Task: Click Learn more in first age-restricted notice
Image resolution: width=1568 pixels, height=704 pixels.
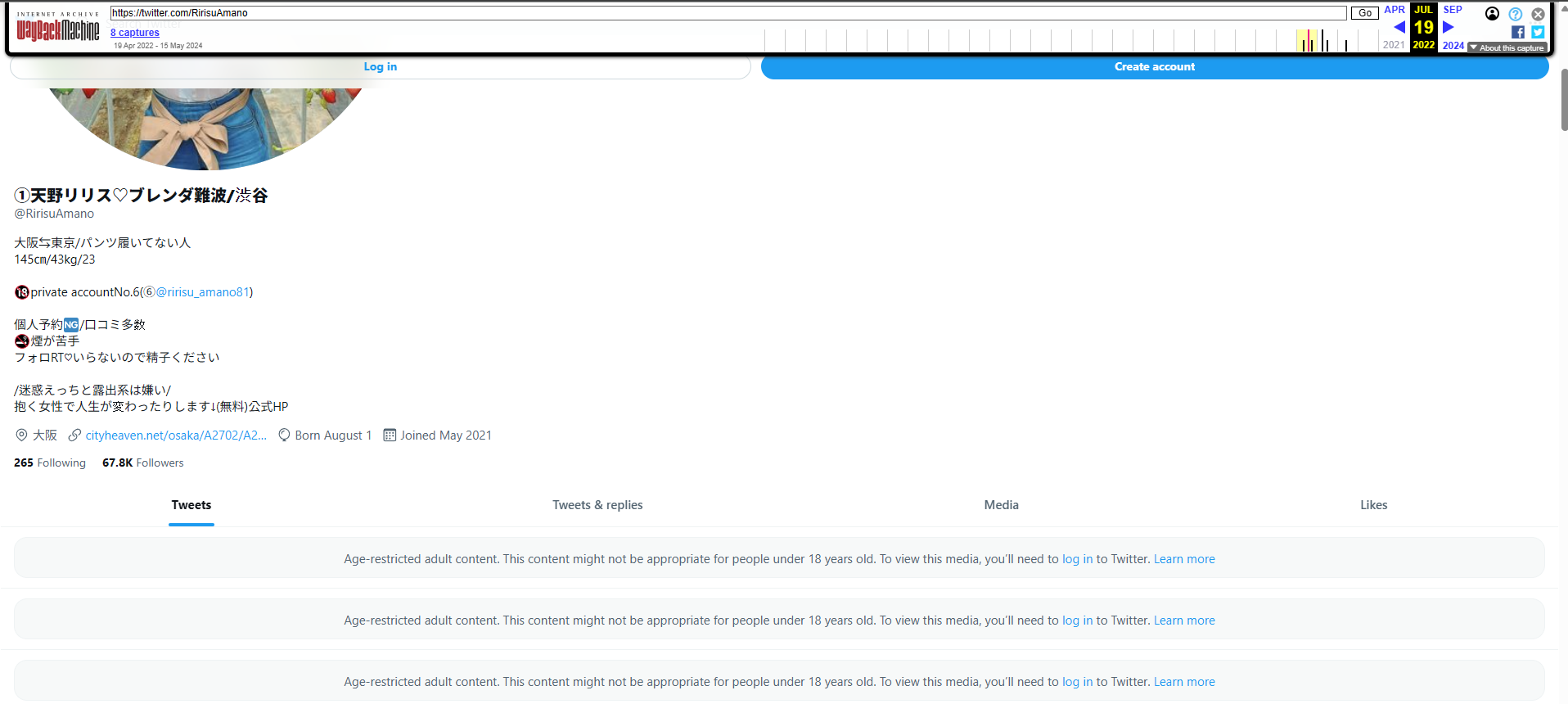Action: click(x=1184, y=559)
